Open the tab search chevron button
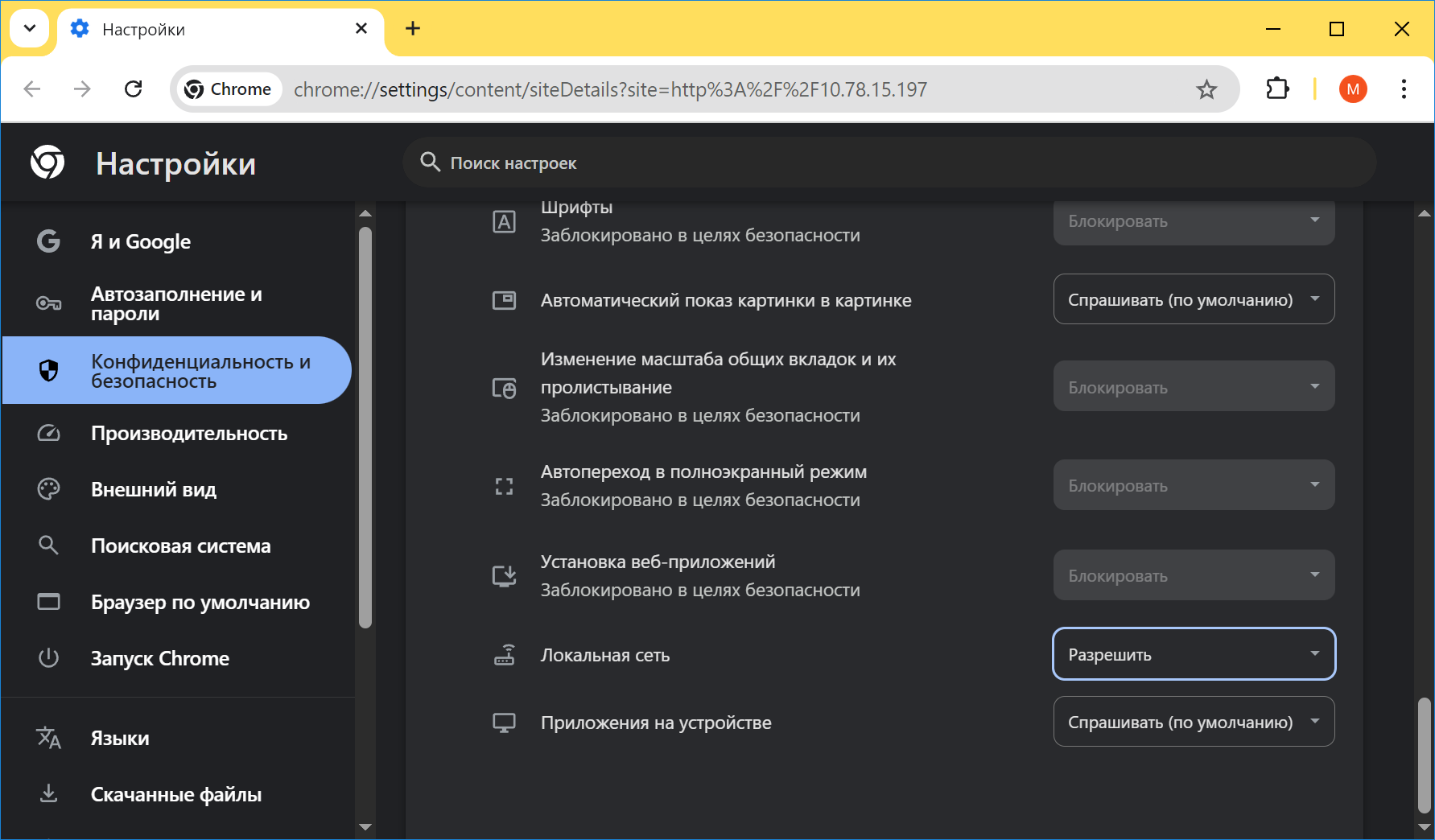The height and width of the screenshot is (840, 1435). tap(30, 29)
